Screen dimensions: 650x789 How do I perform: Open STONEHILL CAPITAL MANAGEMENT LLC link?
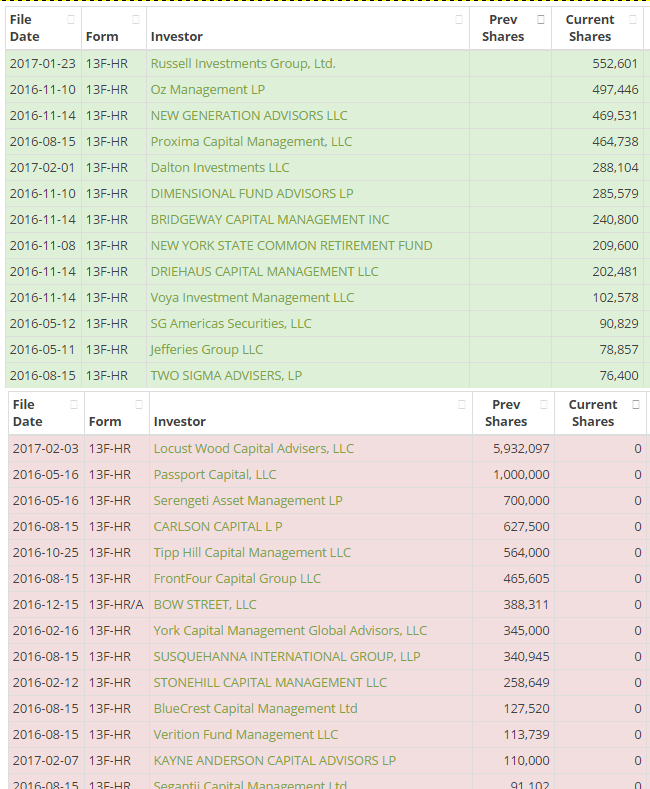pos(270,683)
